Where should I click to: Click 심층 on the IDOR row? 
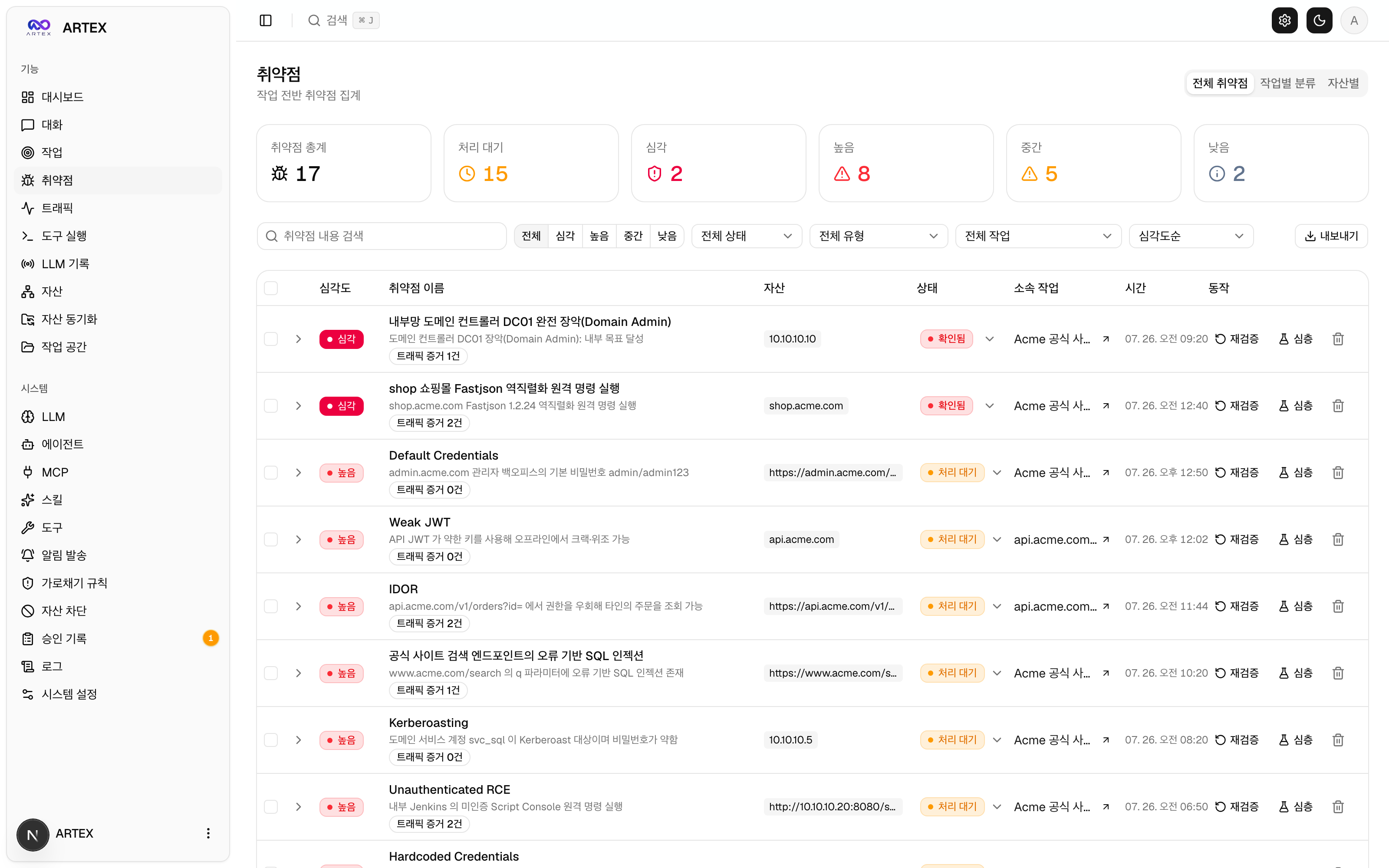1295,606
